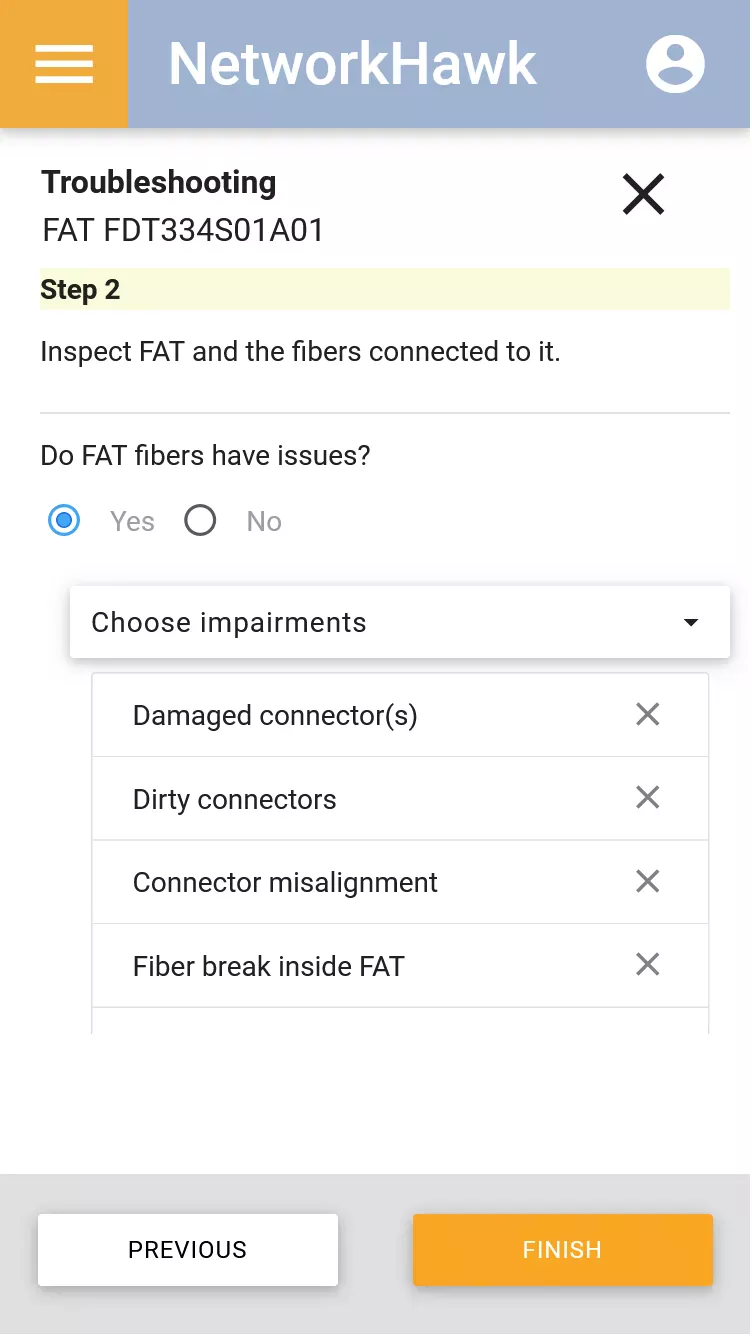Close the Troubleshooting panel with X
Viewport: 752px width, 1336px height.
[x=643, y=194]
